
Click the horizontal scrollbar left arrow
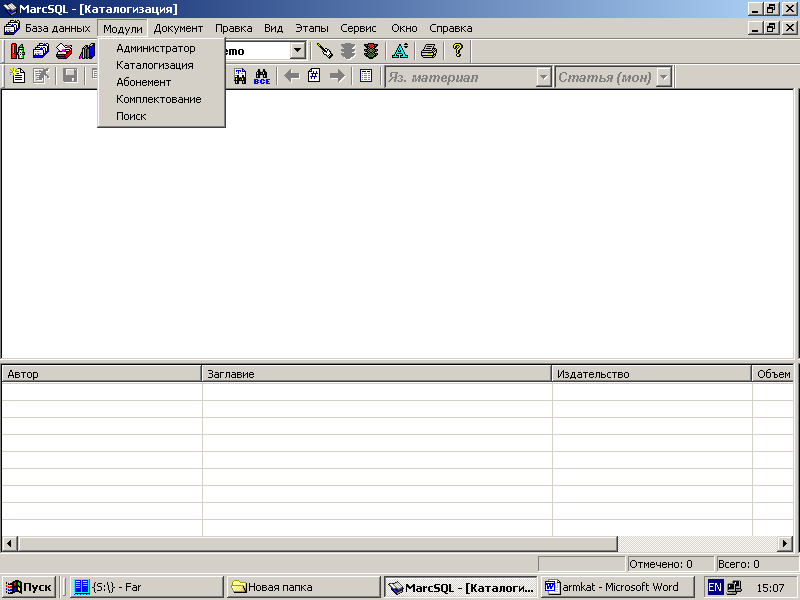tap(10, 544)
